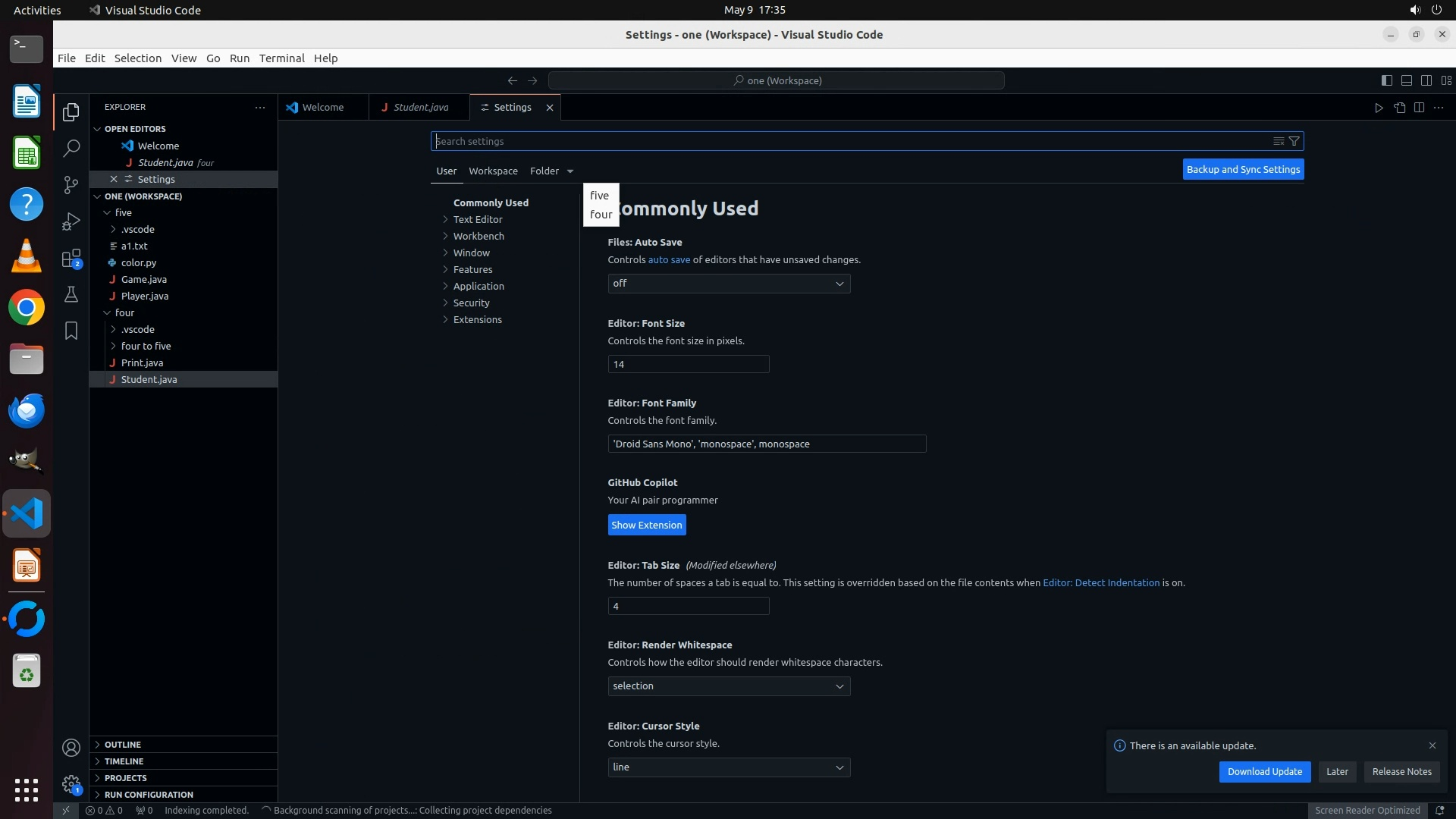Image resolution: width=1456 pixels, height=819 pixels.
Task: Click the Accounts icon in activity bar
Action: [71, 748]
